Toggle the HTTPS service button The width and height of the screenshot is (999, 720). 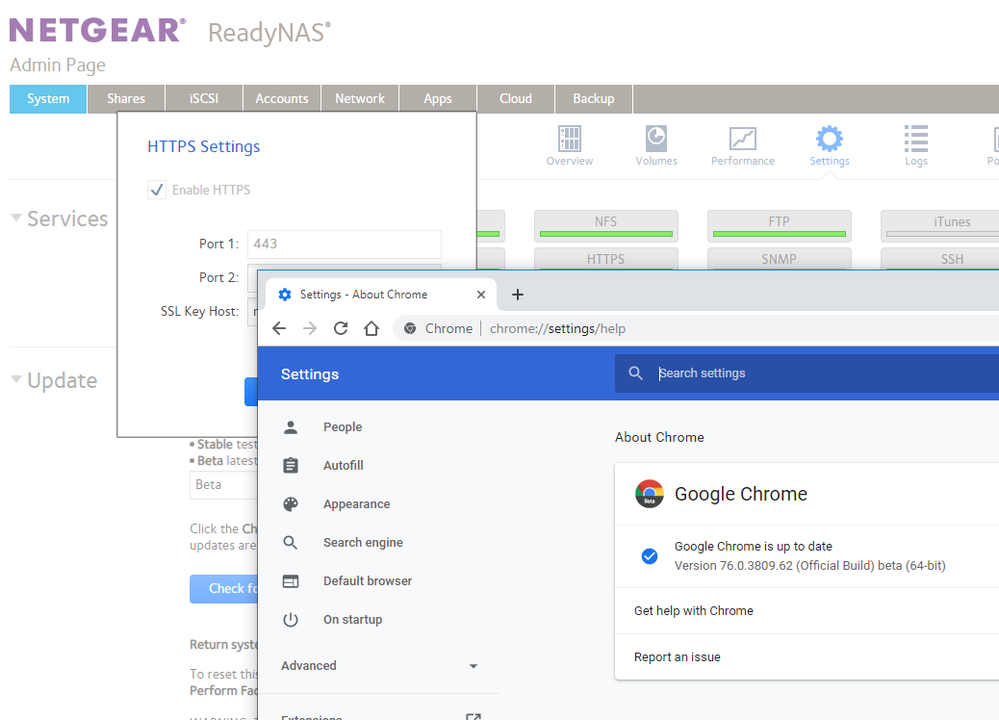pyautogui.click(x=606, y=259)
